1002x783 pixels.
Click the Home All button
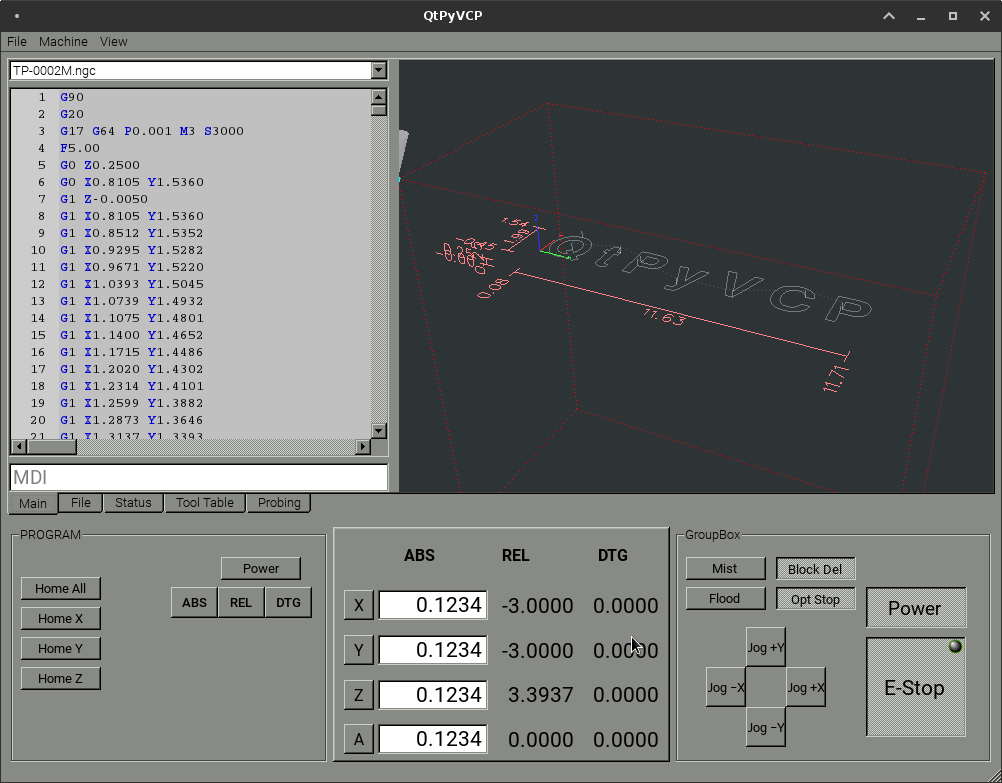pyautogui.click(x=61, y=589)
